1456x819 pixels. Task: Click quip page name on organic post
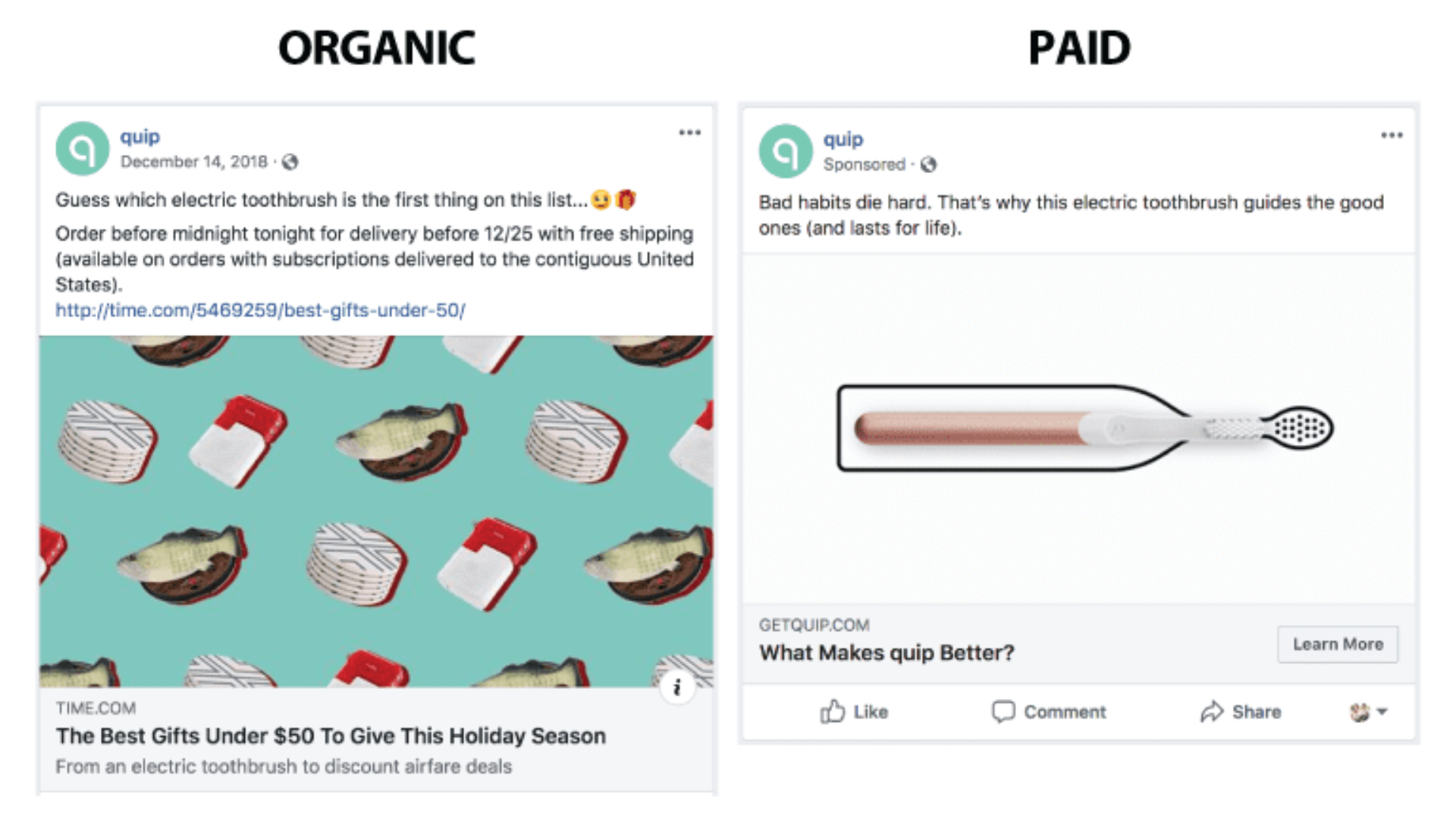(140, 137)
